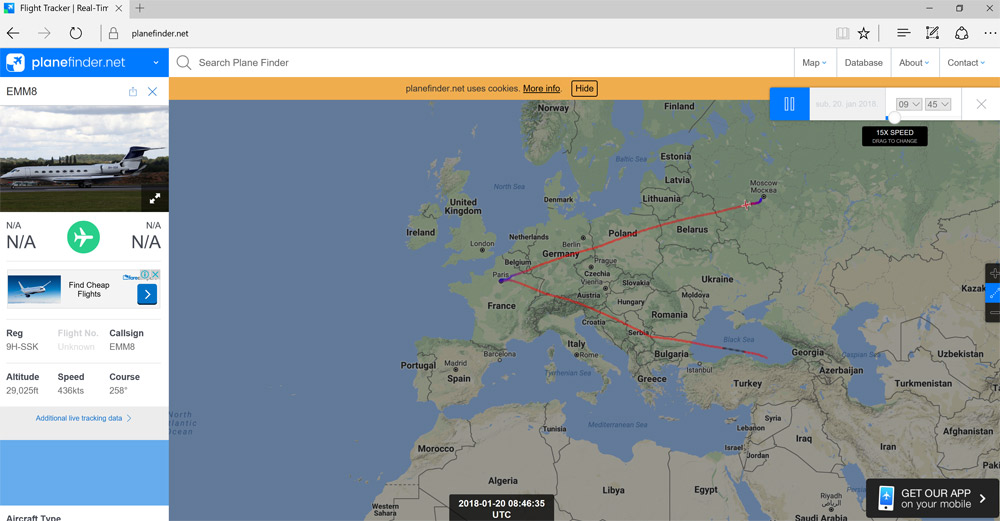Viewport: 1000px width, 521px height.
Task: Click the speed value 436kts
Action: (70, 390)
